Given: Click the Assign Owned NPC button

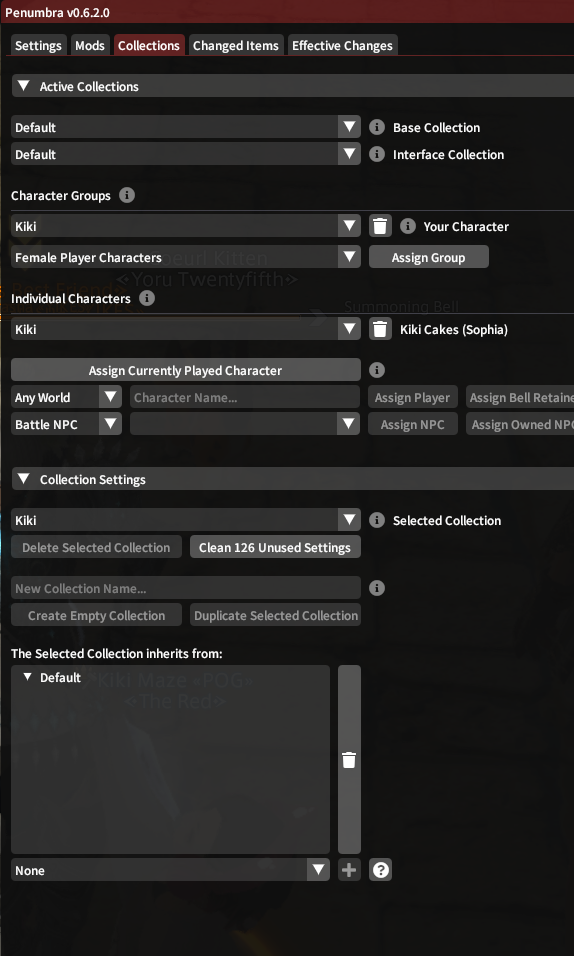Looking at the screenshot, I should 520,424.
